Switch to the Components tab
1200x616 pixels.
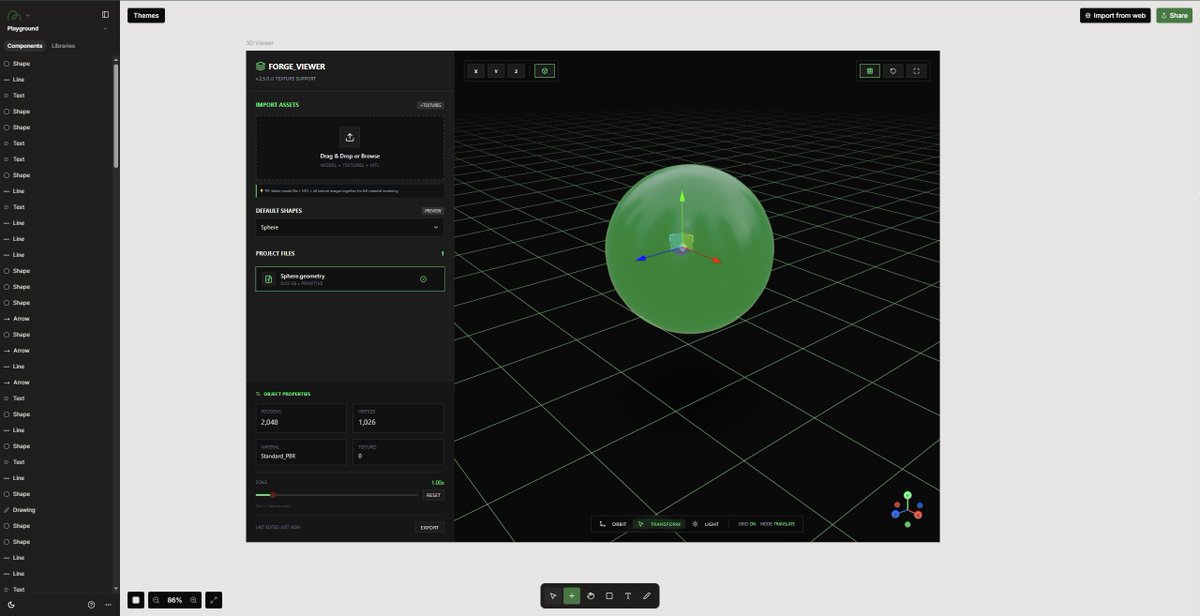coord(25,46)
